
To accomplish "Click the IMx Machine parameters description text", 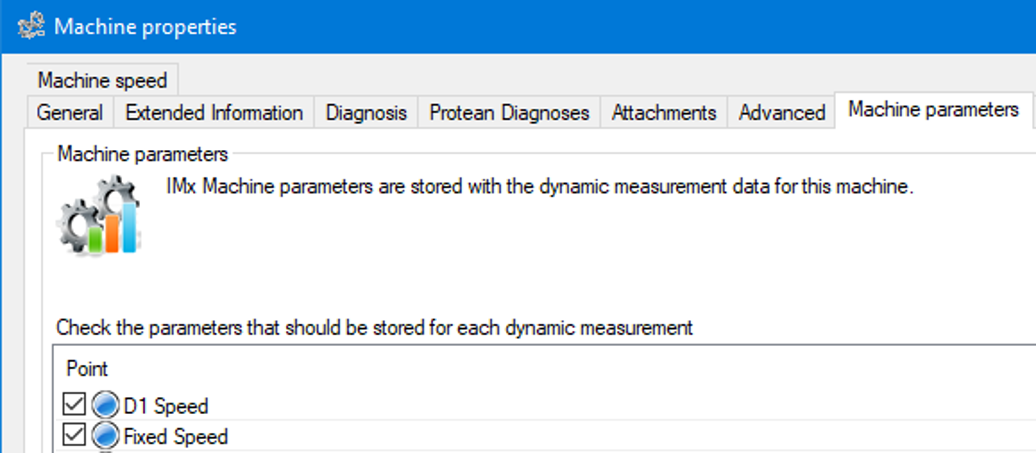I will [x=540, y=187].
